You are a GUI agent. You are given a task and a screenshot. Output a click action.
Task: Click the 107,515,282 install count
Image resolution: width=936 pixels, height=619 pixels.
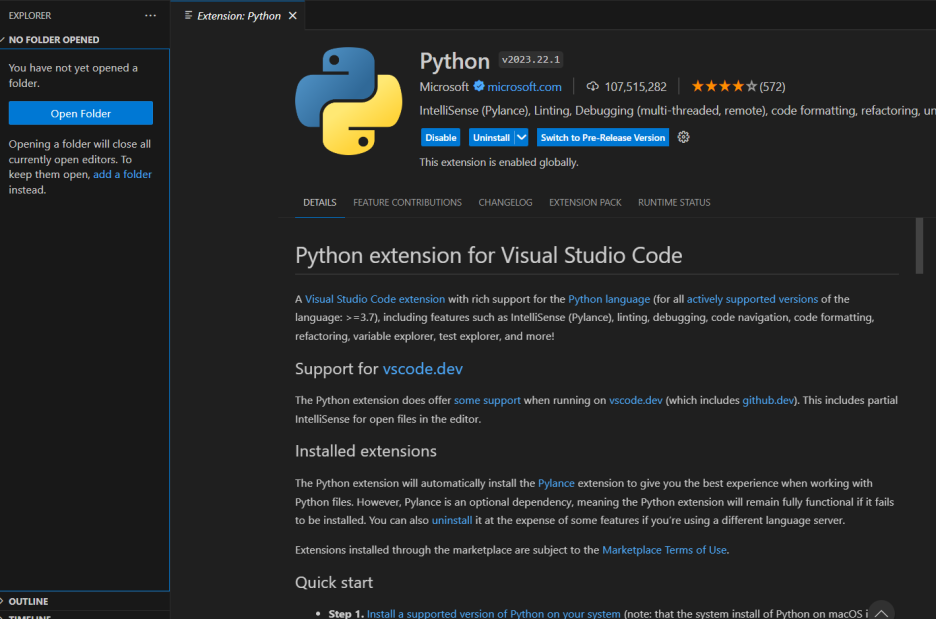pyautogui.click(x=635, y=87)
